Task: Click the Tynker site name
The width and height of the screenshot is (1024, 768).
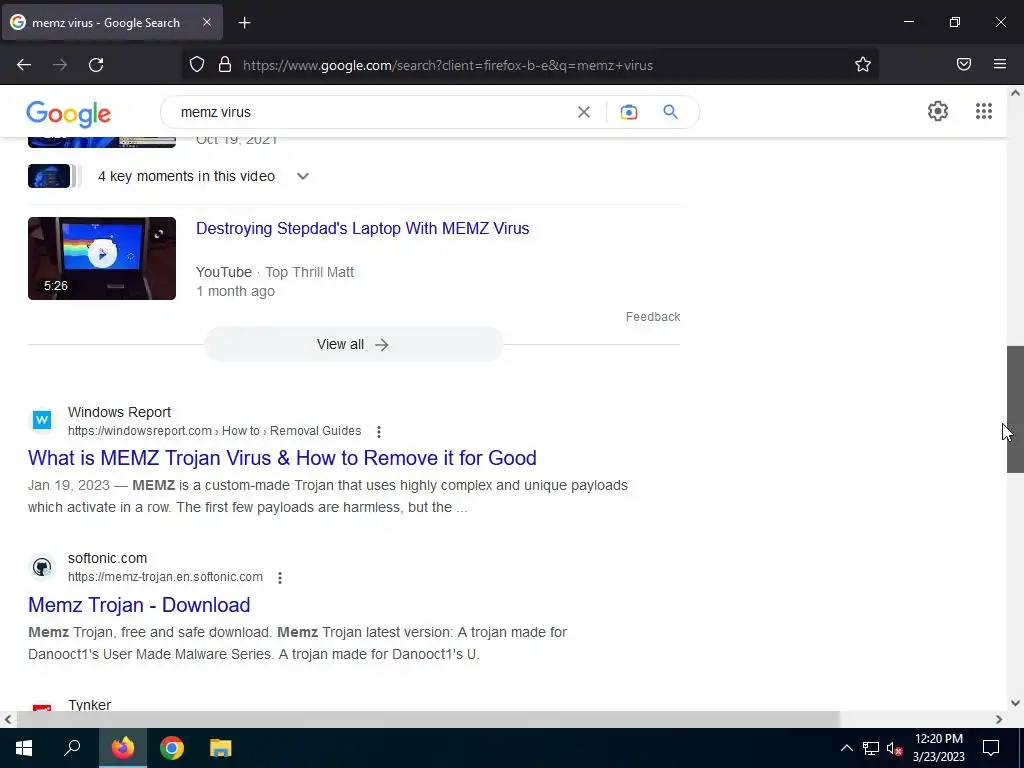Action: [x=89, y=705]
